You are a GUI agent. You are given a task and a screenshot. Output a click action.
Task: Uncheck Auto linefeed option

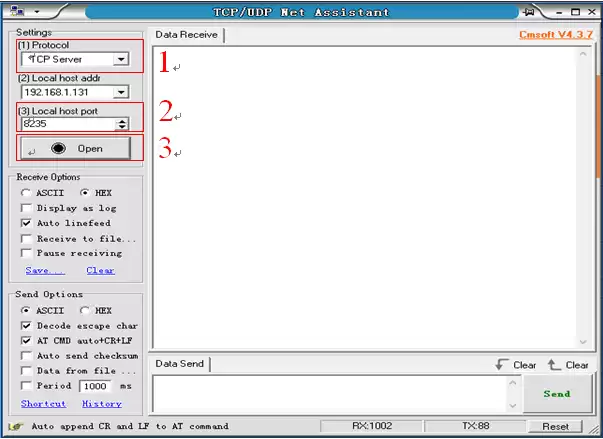pos(26,223)
